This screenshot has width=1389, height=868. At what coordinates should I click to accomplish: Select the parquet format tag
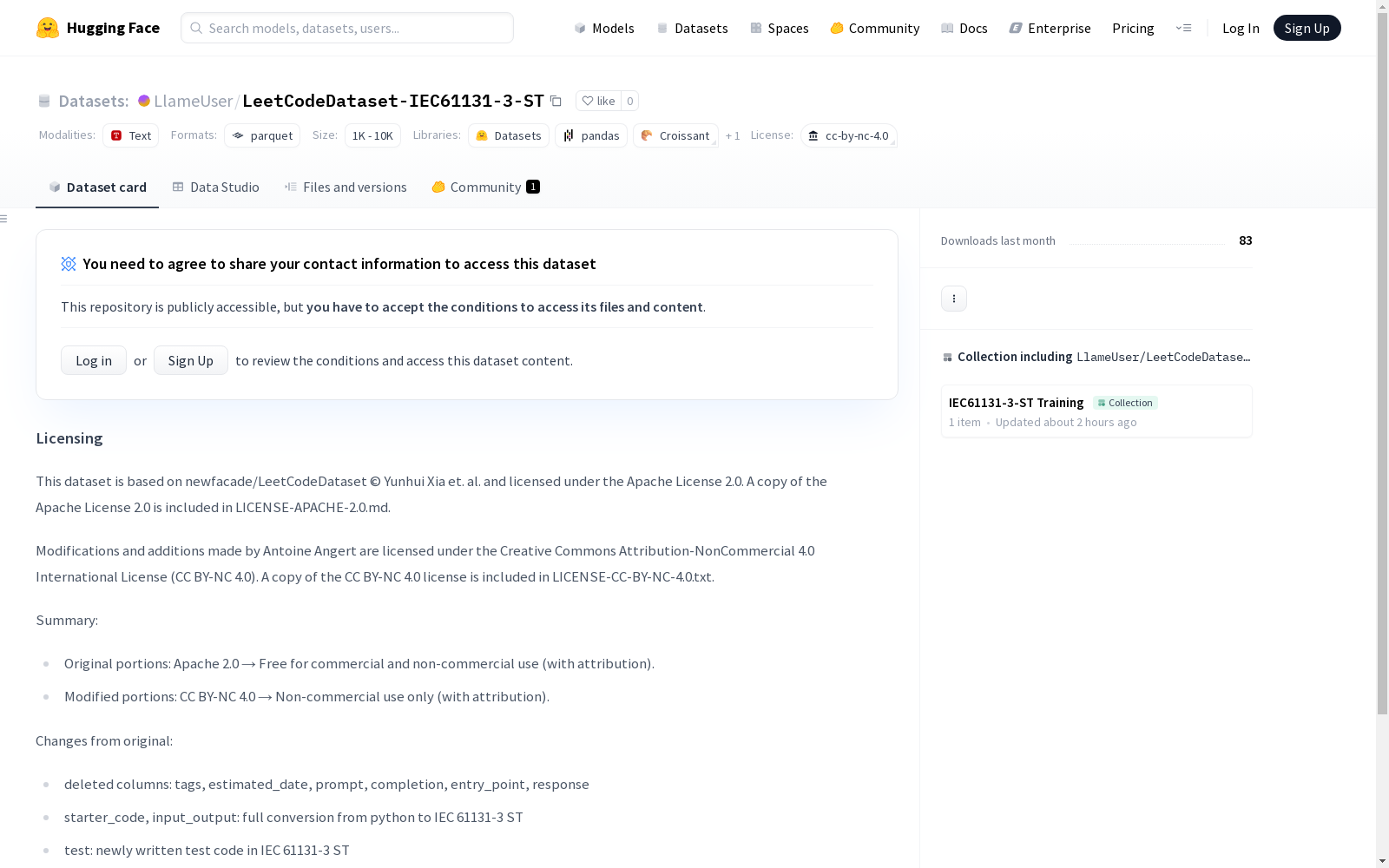click(x=262, y=135)
